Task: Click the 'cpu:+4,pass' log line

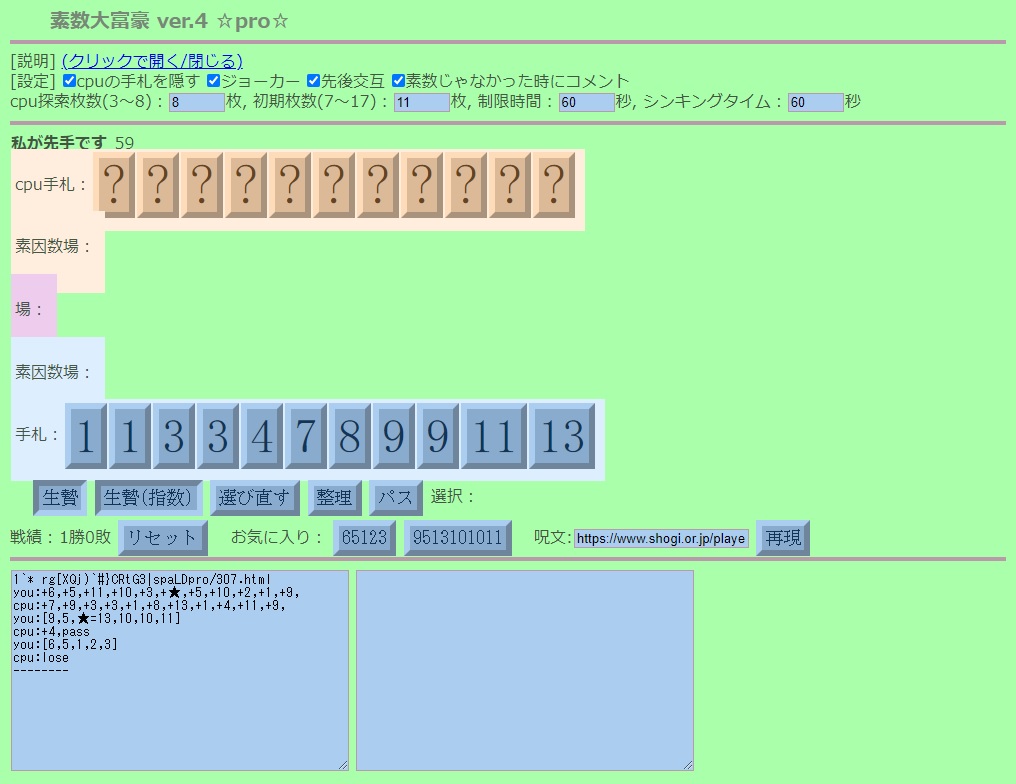Action: pos(51,632)
